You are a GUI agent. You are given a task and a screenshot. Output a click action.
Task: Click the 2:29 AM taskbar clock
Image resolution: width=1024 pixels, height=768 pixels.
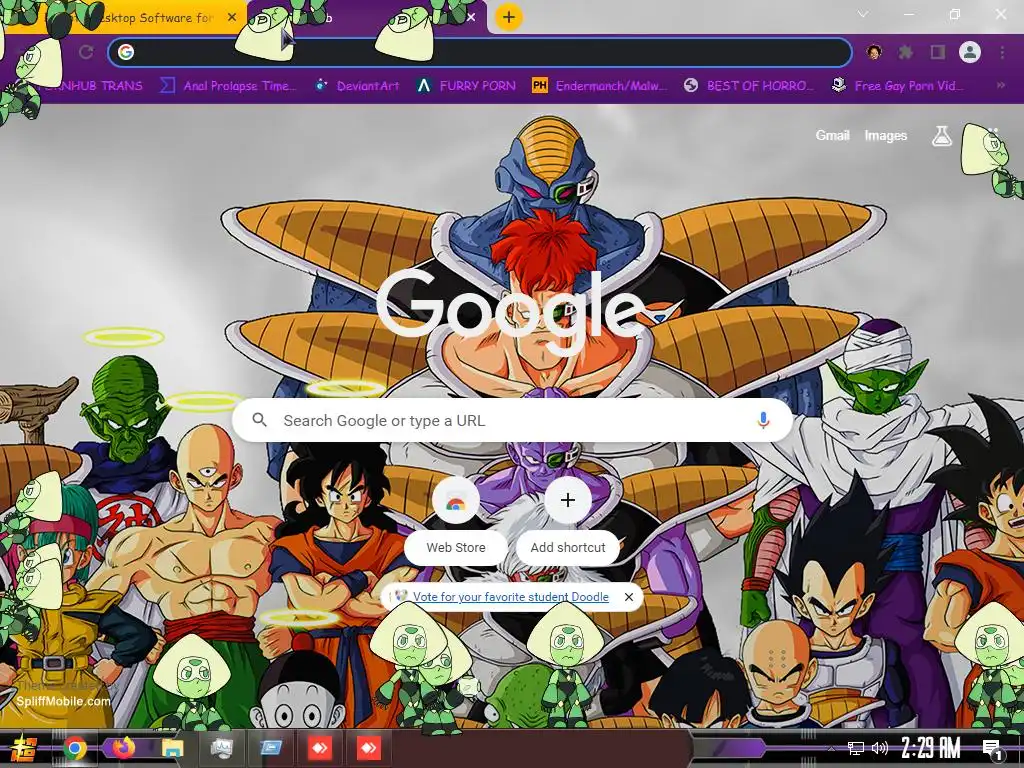931,748
